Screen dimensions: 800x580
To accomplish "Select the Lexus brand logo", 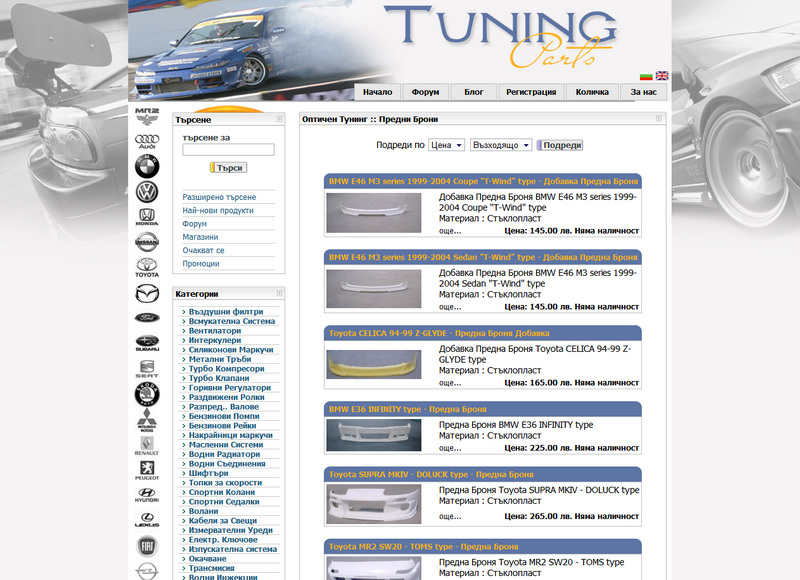I will tap(147, 520).
